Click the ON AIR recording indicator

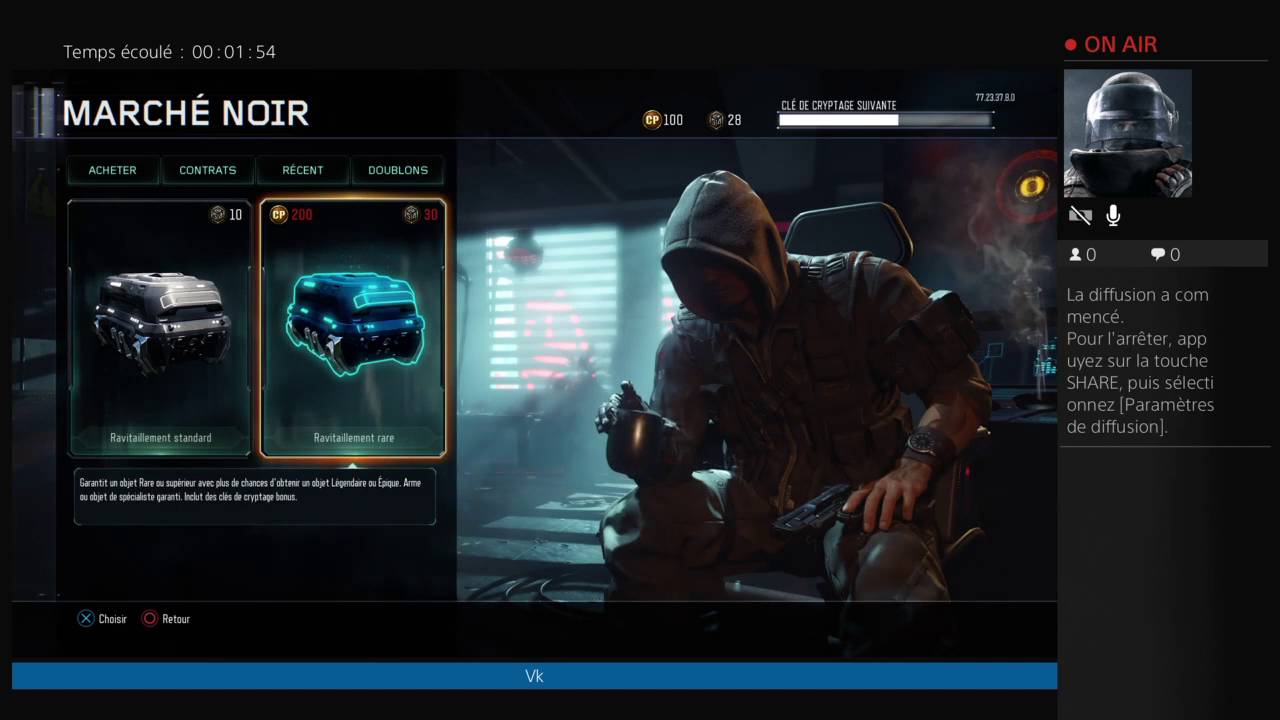tap(1111, 45)
